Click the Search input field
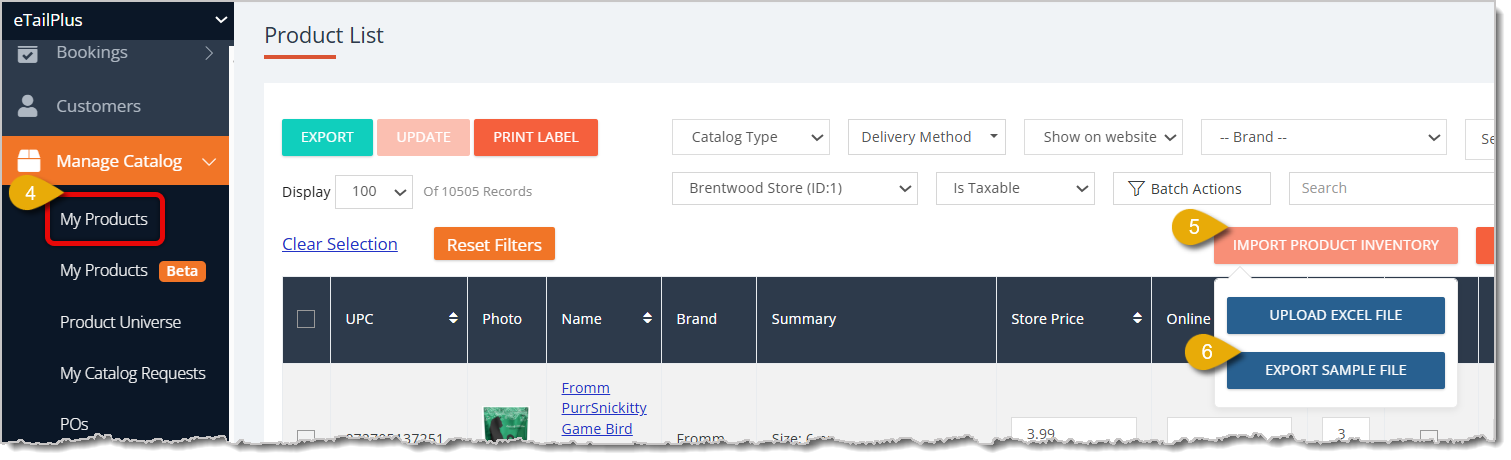This screenshot has height=460, width=1511. [1390, 188]
